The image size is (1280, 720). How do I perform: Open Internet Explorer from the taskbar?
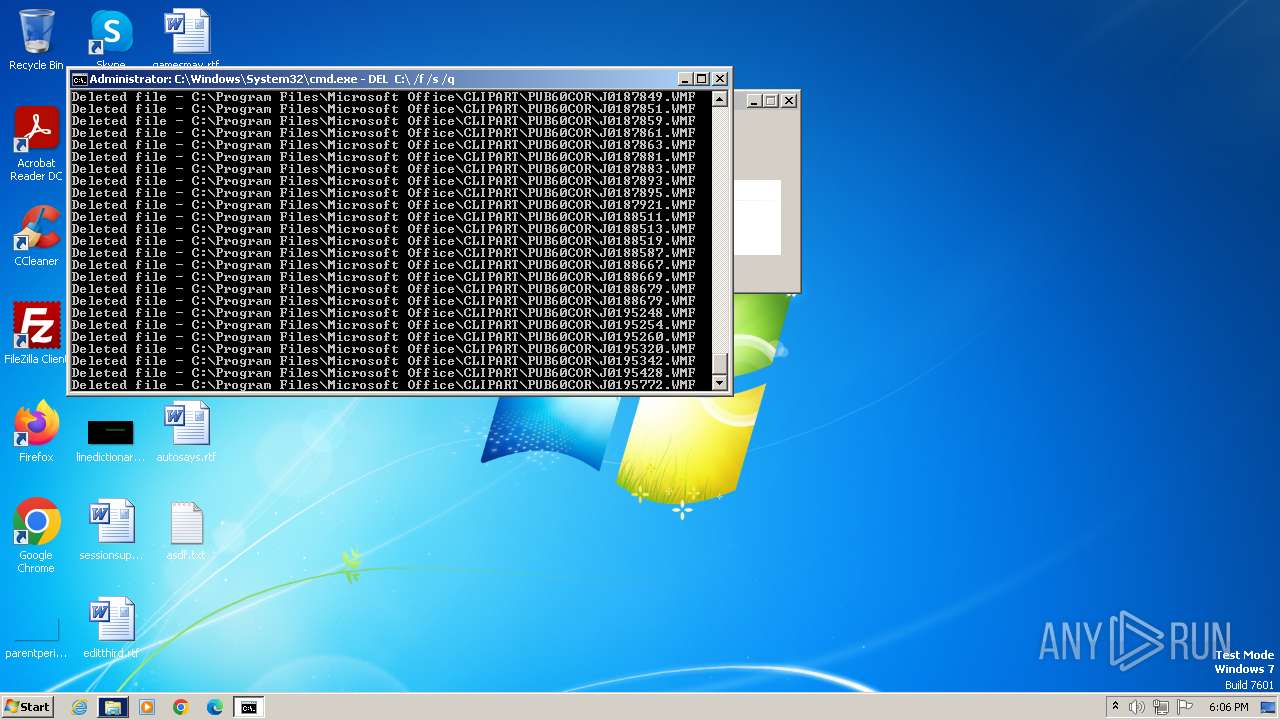(79, 707)
